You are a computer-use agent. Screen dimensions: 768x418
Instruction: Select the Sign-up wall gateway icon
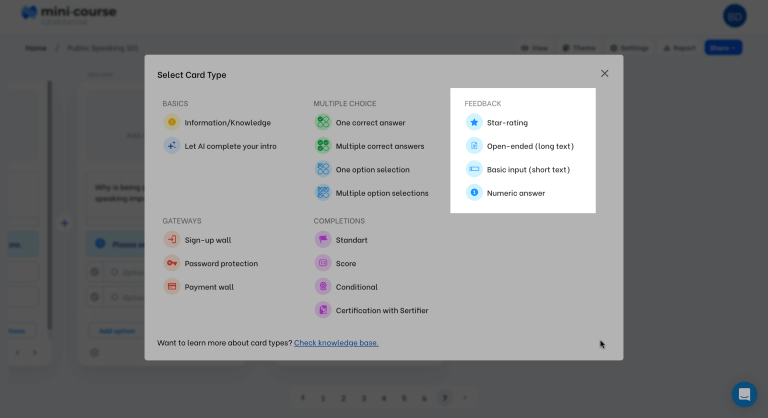click(172, 240)
